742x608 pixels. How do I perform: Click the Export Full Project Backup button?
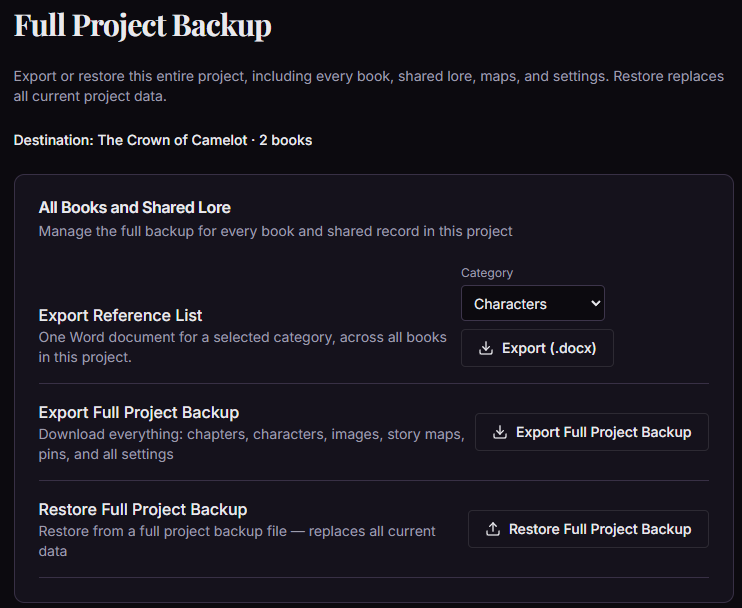(x=592, y=432)
